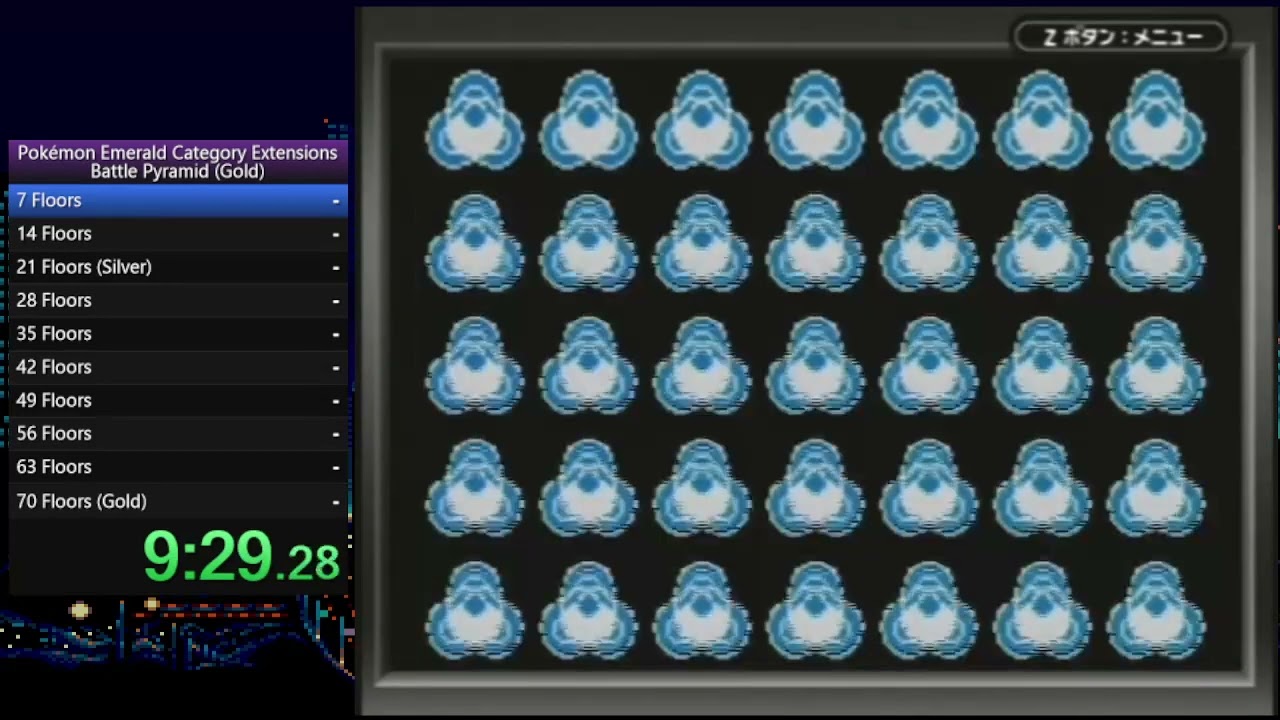Click the "Pokémon Emerald Category Extensions" title
Image resolution: width=1280 pixels, height=720 pixels.
coord(177,153)
